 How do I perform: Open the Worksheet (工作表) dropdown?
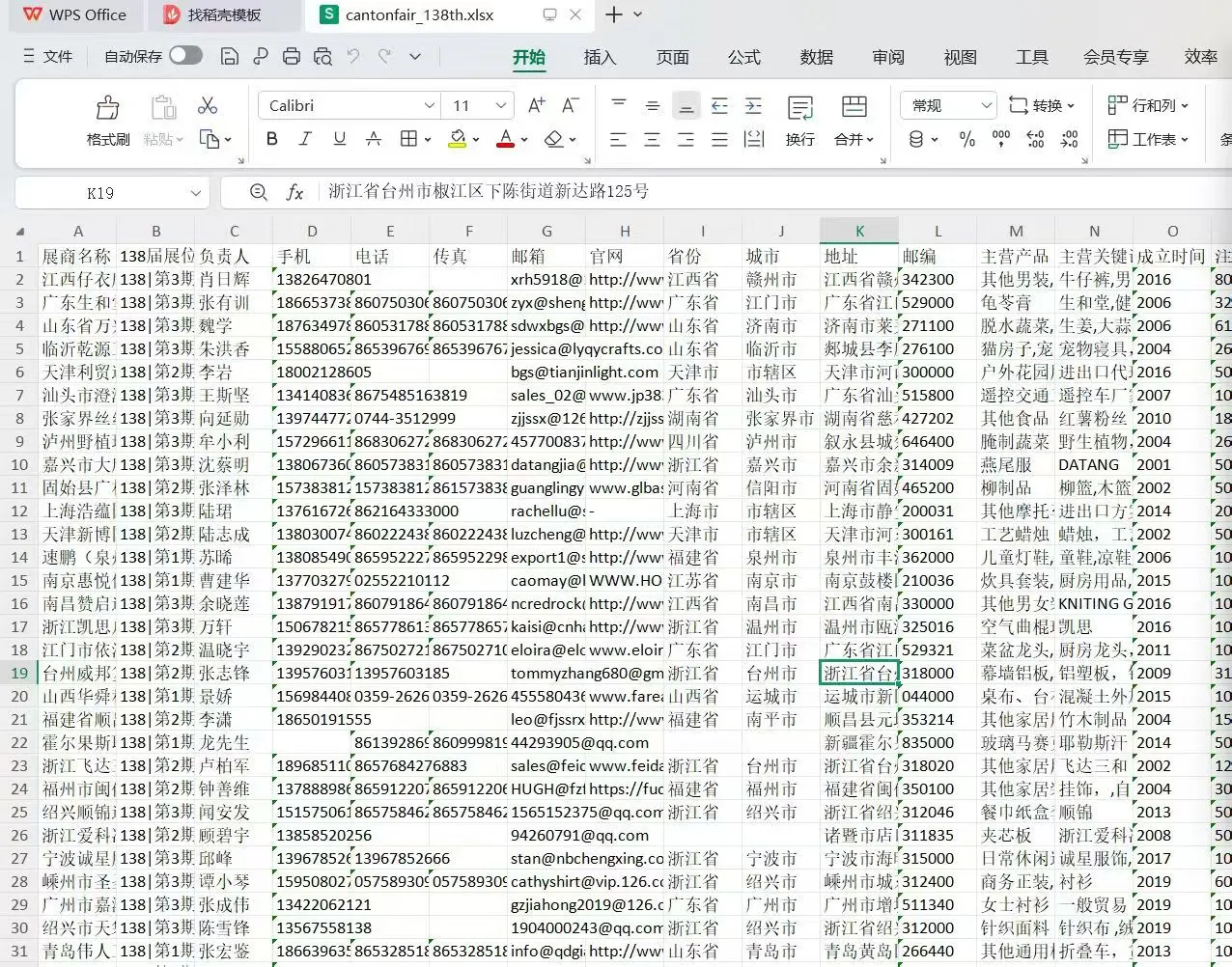tap(1148, 139)
